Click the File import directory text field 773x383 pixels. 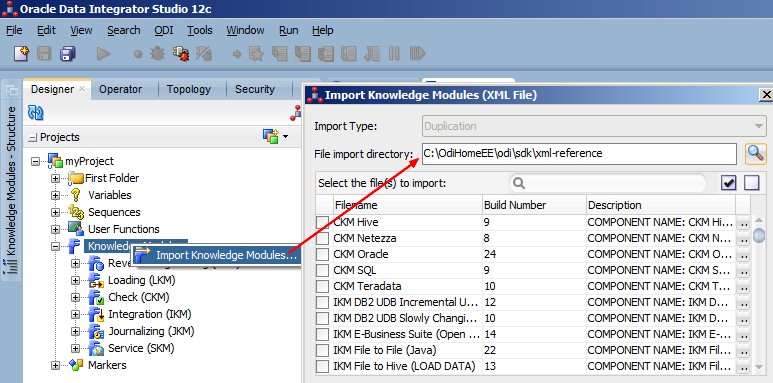pyautogui.click(x=579, y=154)
